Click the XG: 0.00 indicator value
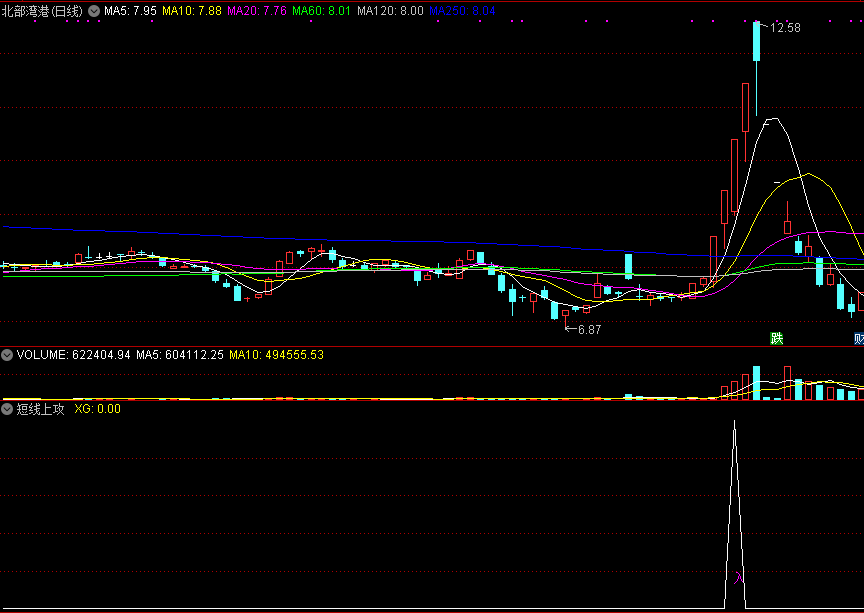 pos(98,409)
